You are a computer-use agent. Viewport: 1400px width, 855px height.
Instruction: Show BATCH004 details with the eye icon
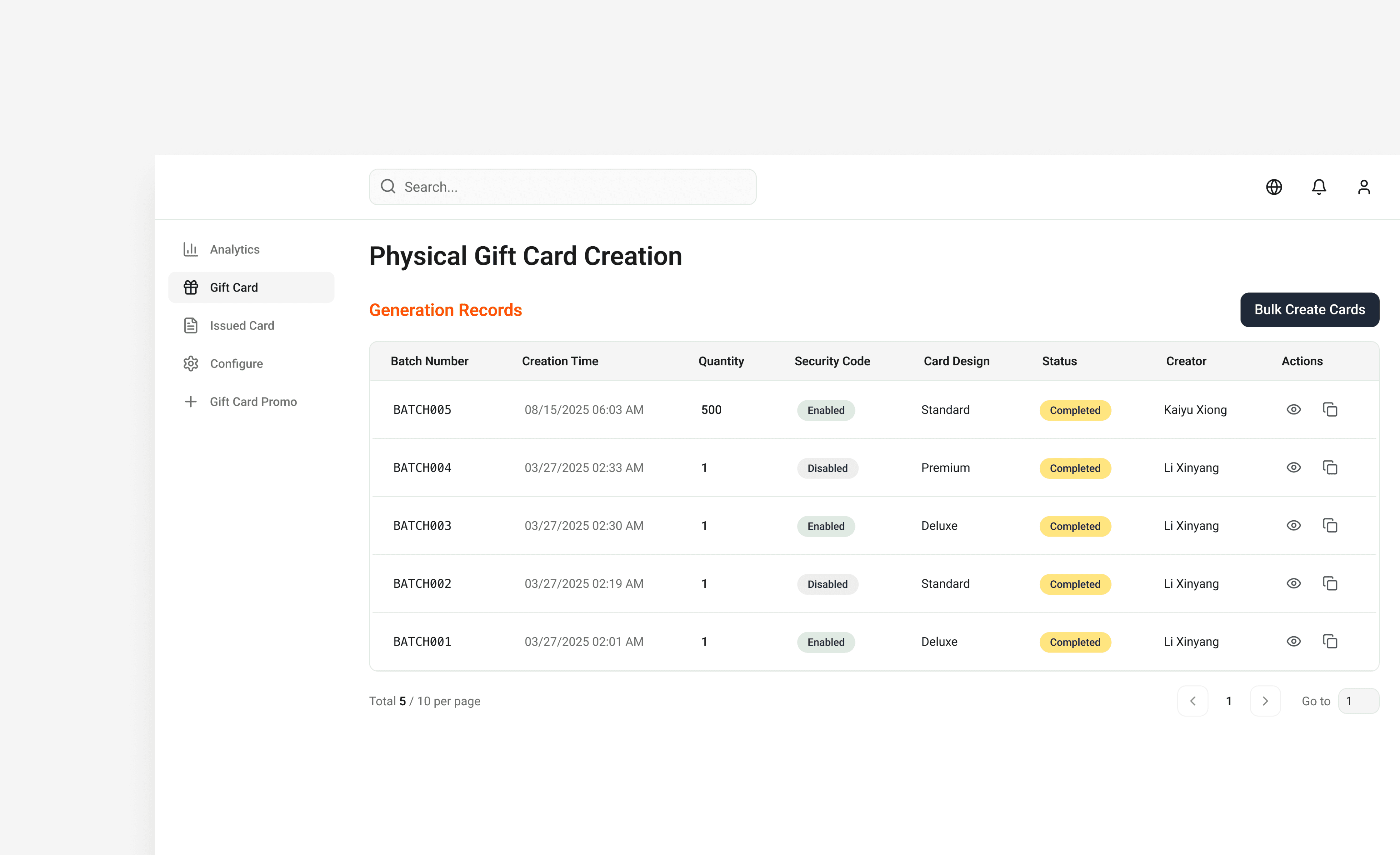click(x=1294, y=467)
